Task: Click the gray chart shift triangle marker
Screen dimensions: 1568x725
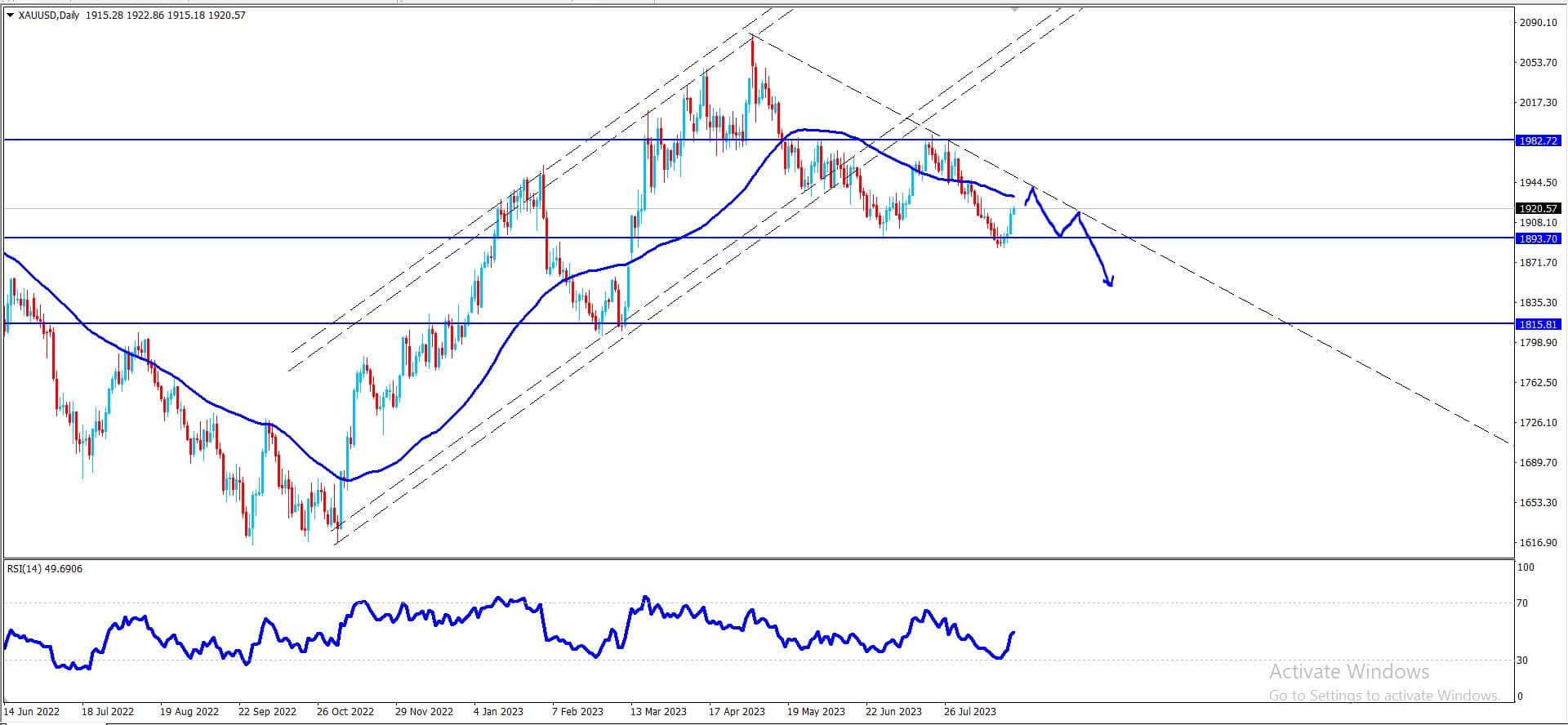Action: [x=1014, y=8]
